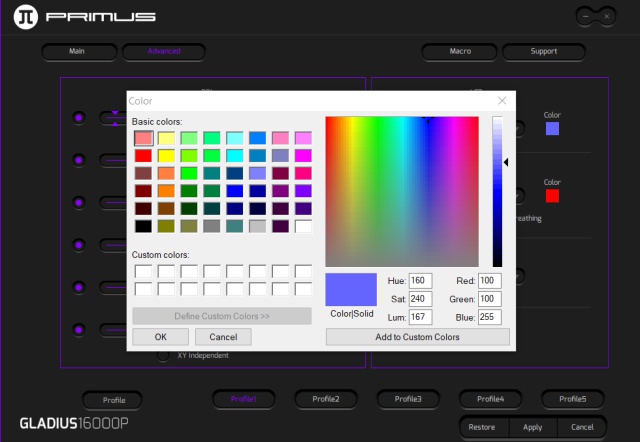Switch to the Main tab
Screen dimensions: 640x442
pos(79,51)
